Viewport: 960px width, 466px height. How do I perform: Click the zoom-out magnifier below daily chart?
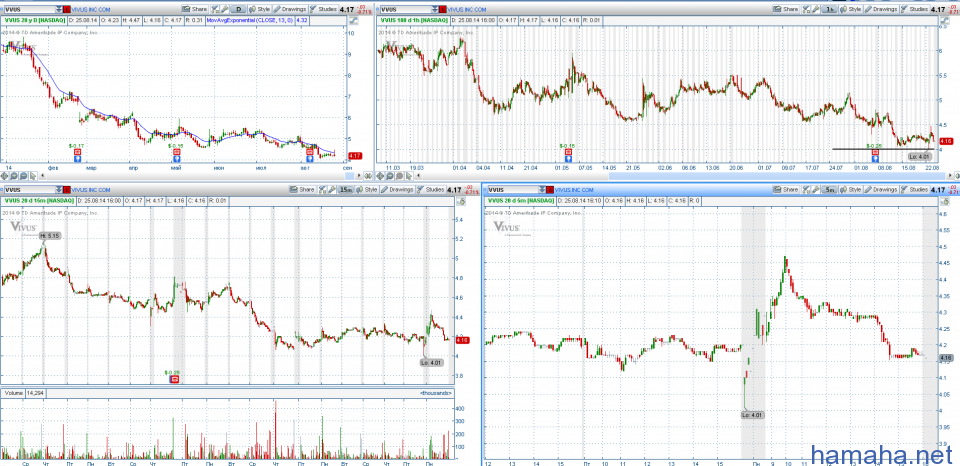tap(23, 176)
